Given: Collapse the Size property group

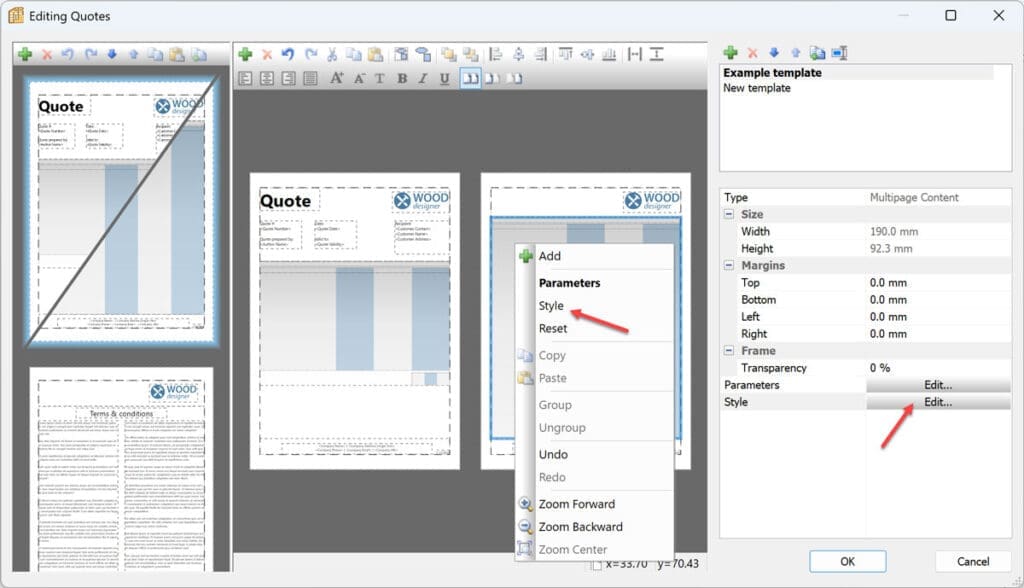Looking at the screenshot, I should (x=729, y=214).
